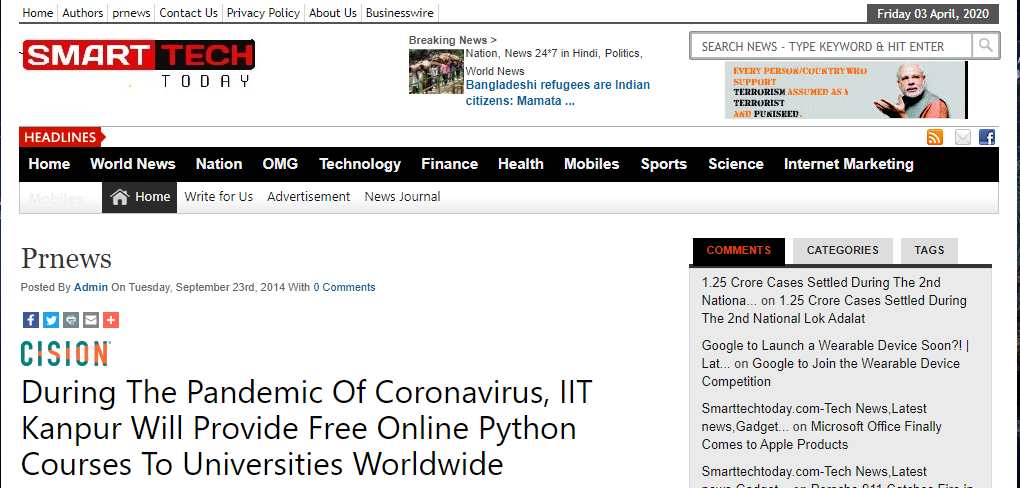Select Home in black main menu
Image resolution: width=1020 pixels, height=488 pixels.
pos(49,164)
